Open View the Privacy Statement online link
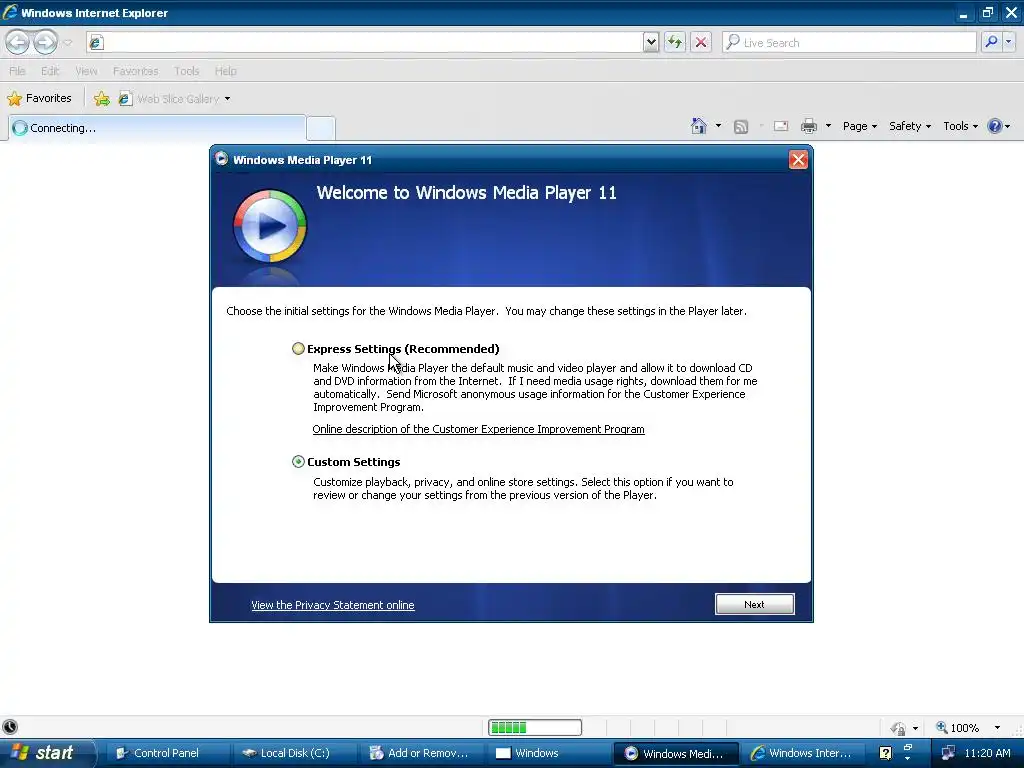Screen dimensions: 1024x768 tap(332, 605)
